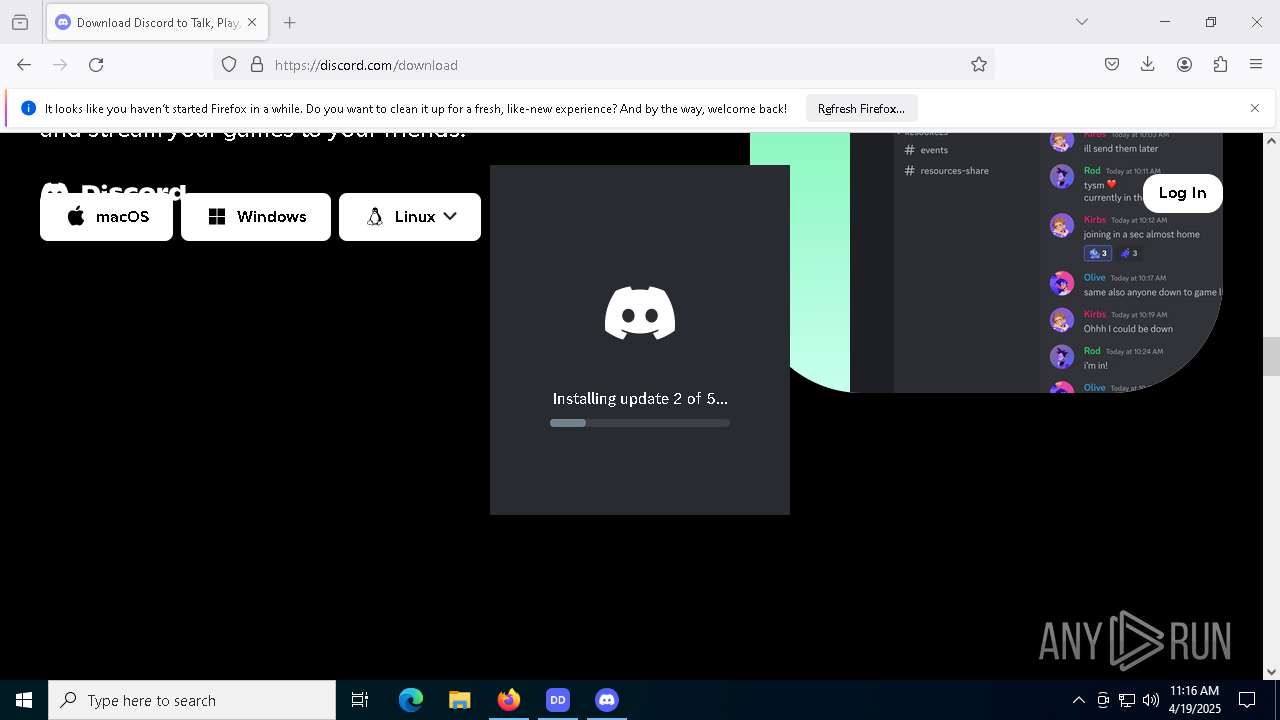
Task: Open the DD app on the taskbar
Action: tap(558, 700)
